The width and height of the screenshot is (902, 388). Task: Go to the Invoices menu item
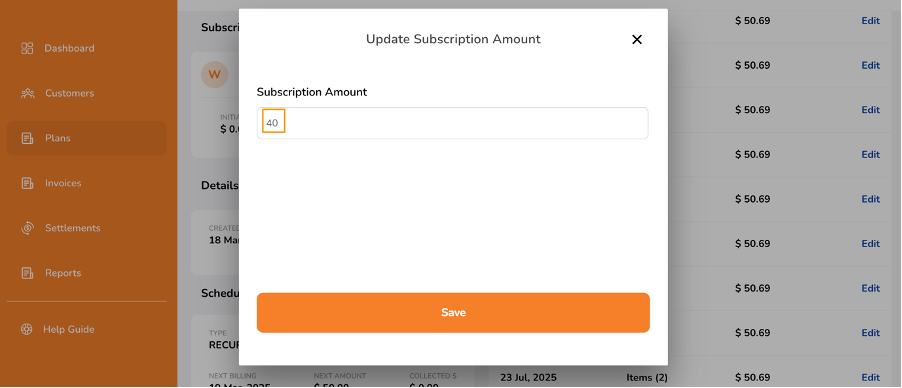coord(63,183)
